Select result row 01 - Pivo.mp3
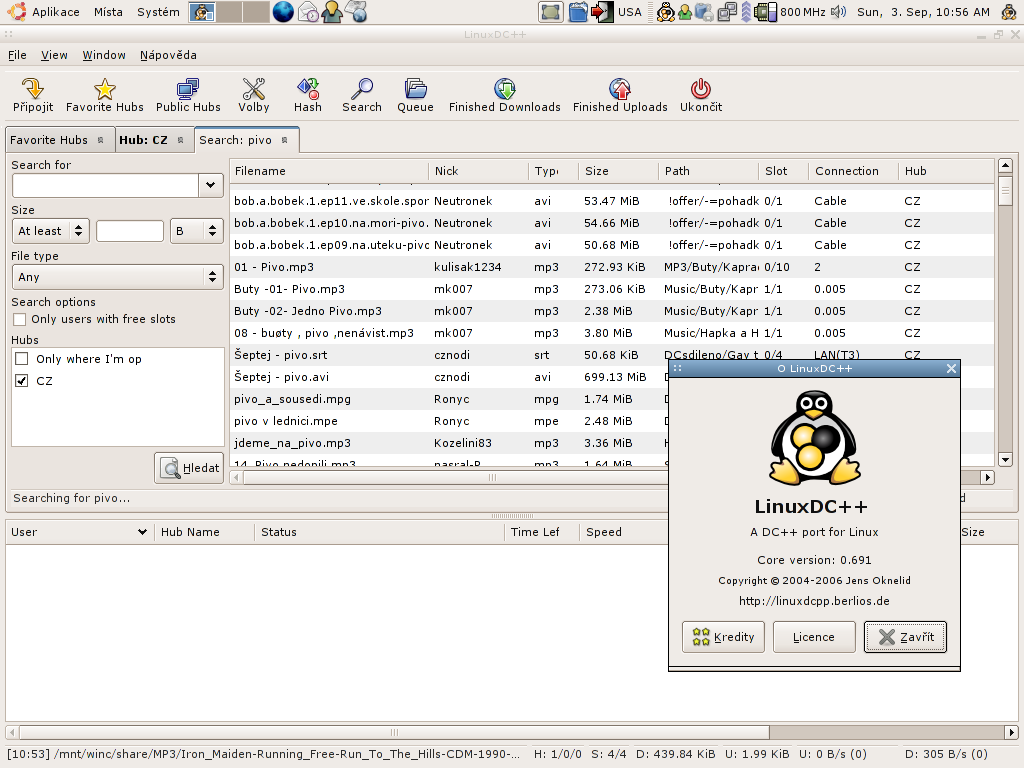 (613, 267)
